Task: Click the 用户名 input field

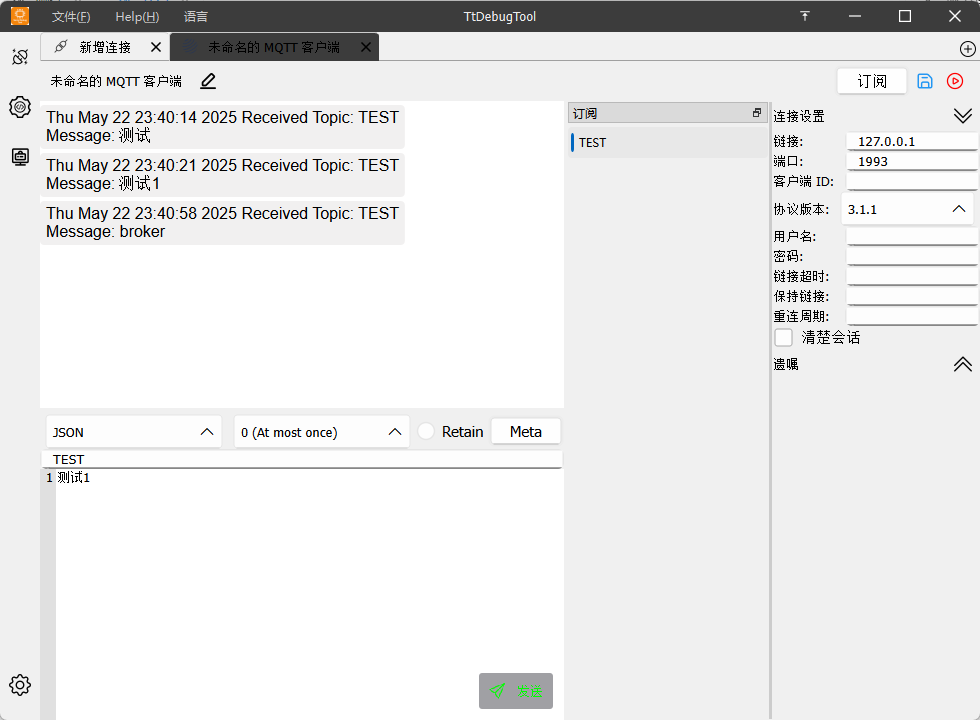Action: [x=912, y=236]
